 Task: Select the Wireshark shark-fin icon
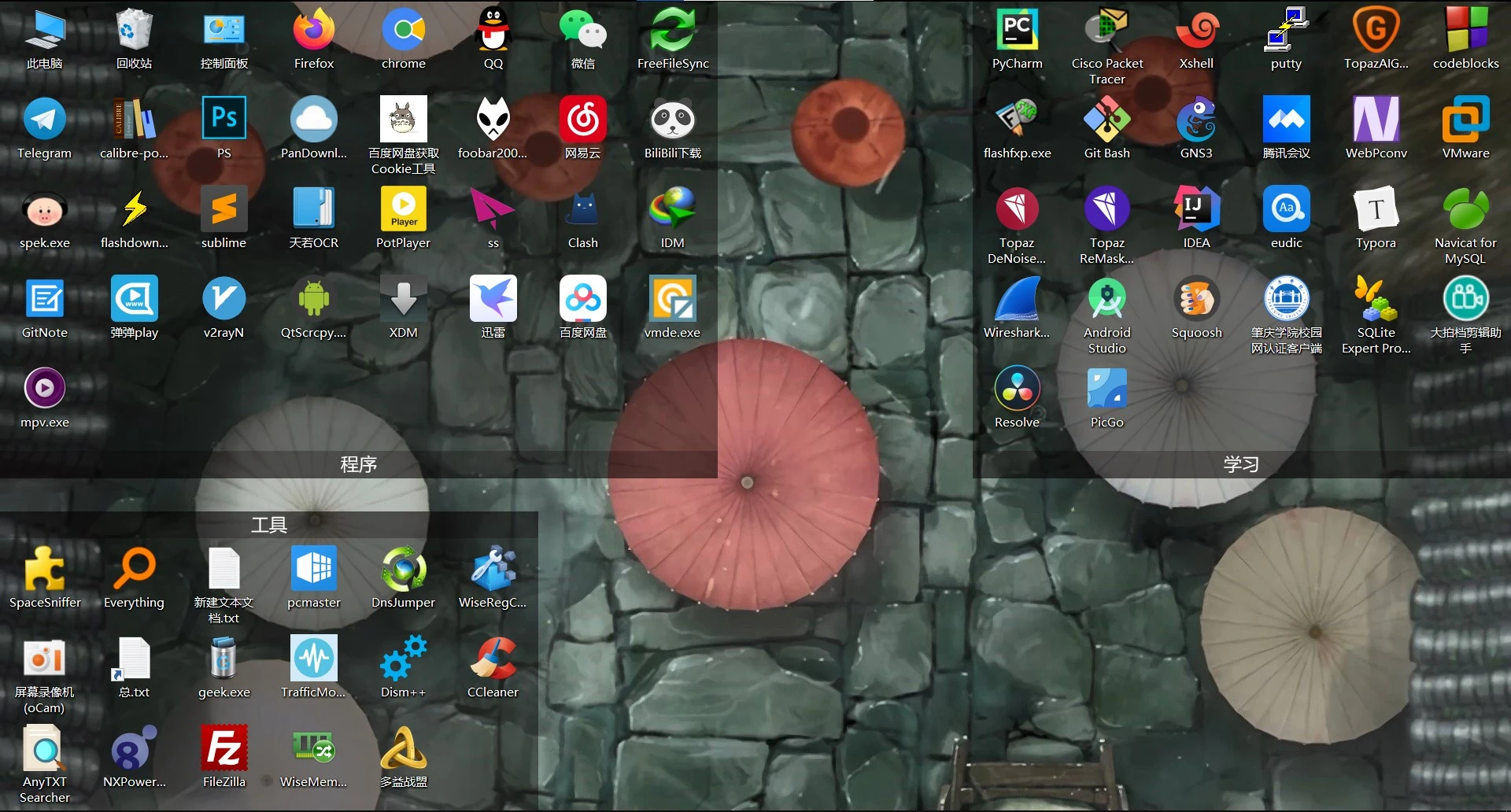1018,299
